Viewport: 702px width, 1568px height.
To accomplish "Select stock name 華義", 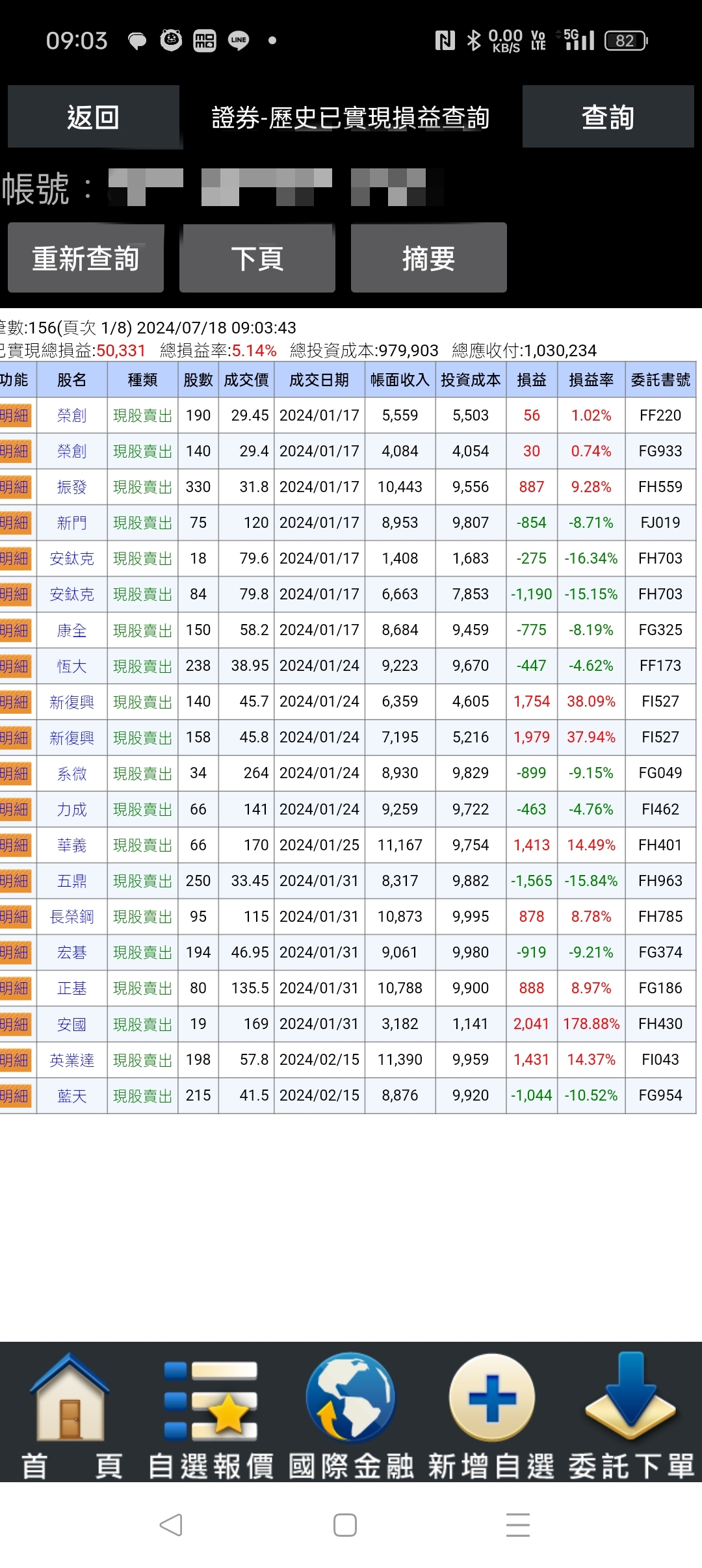I will coord(71,845).
